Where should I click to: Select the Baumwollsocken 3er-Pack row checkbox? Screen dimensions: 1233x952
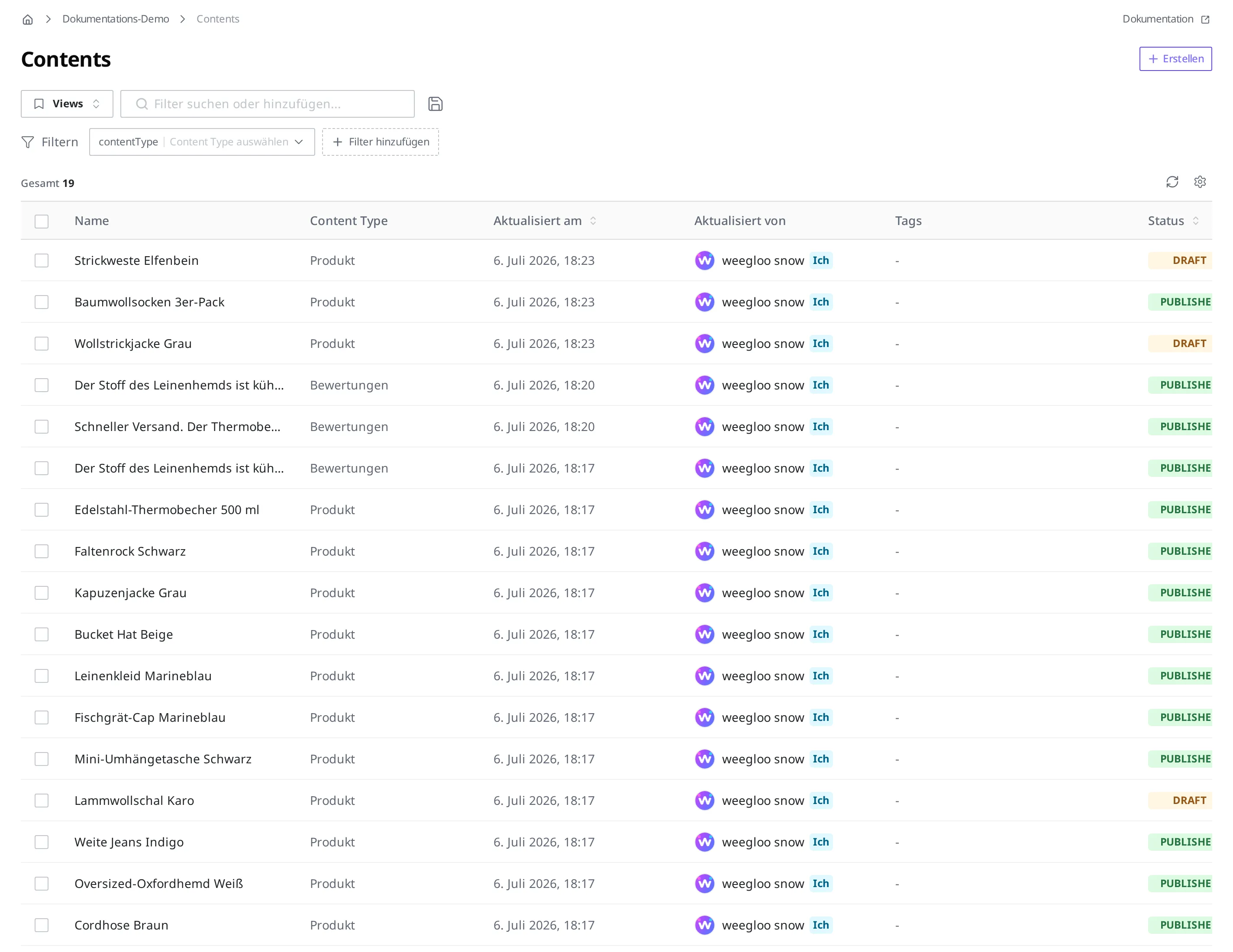coord(41,302)
